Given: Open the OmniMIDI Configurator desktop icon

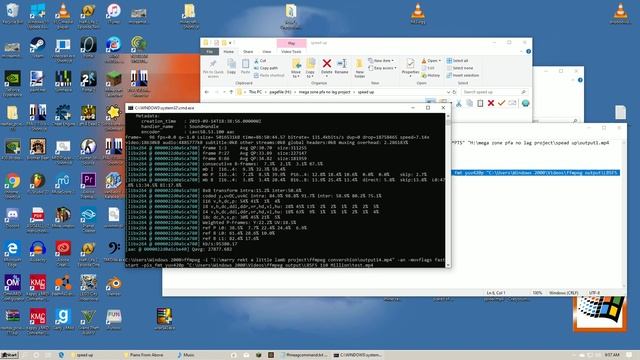Looking at the screenshot, I should click(13, 287).
